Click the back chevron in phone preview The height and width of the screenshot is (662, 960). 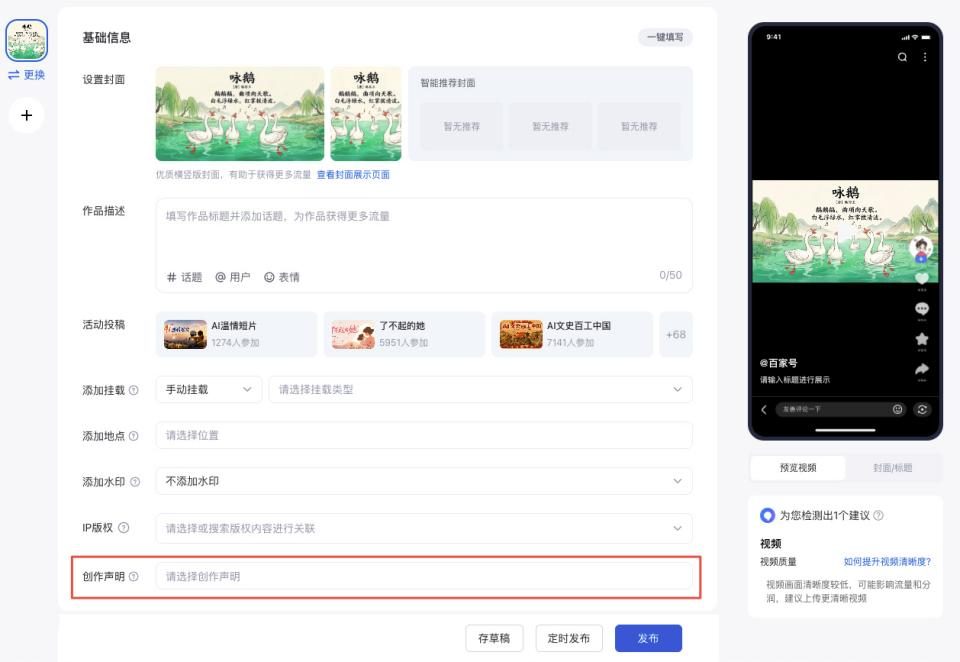point(763,410)
